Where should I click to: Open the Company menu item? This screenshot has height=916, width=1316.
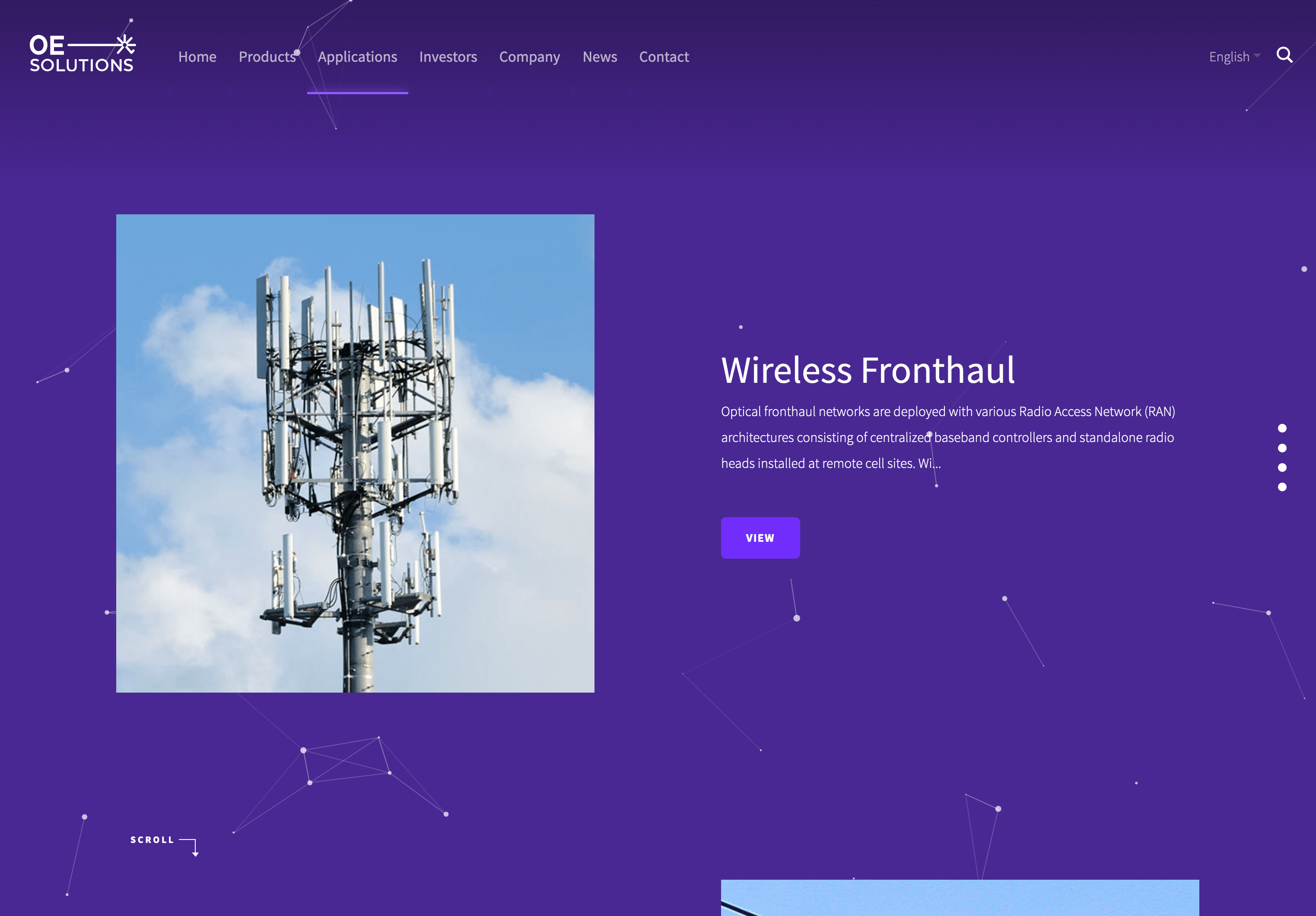pos(530,57)
